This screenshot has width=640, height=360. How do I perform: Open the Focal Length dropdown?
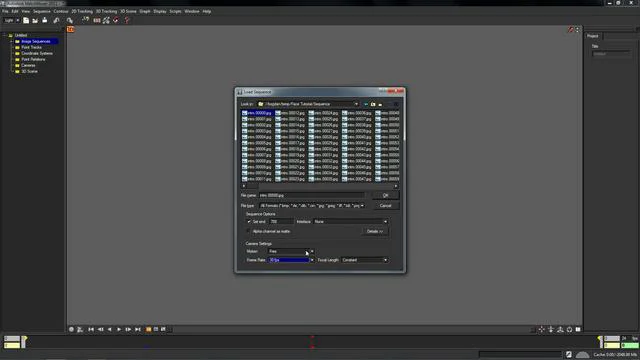click(x=385, y=260)
